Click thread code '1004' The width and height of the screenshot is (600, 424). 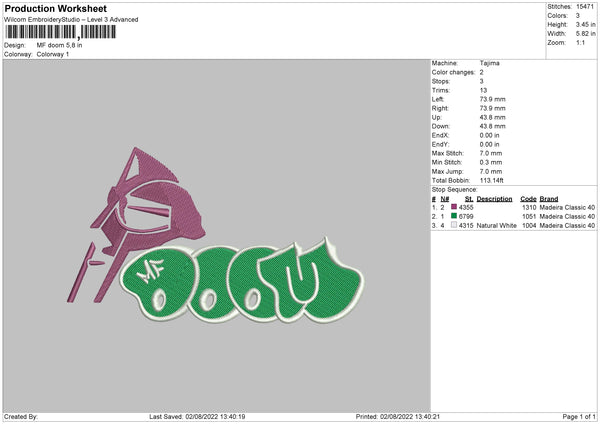point(529,226)
